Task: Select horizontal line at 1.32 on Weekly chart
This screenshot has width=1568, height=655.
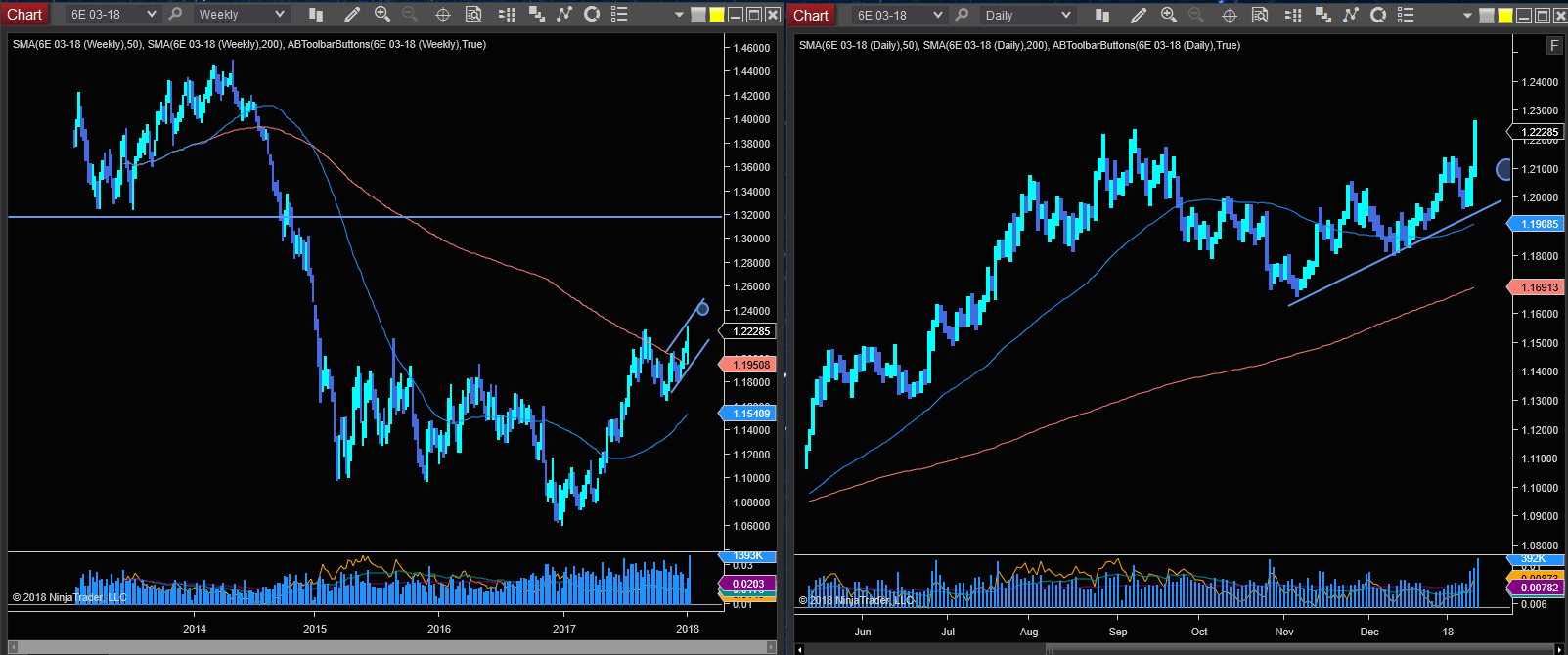Action: tap(365, 216)
